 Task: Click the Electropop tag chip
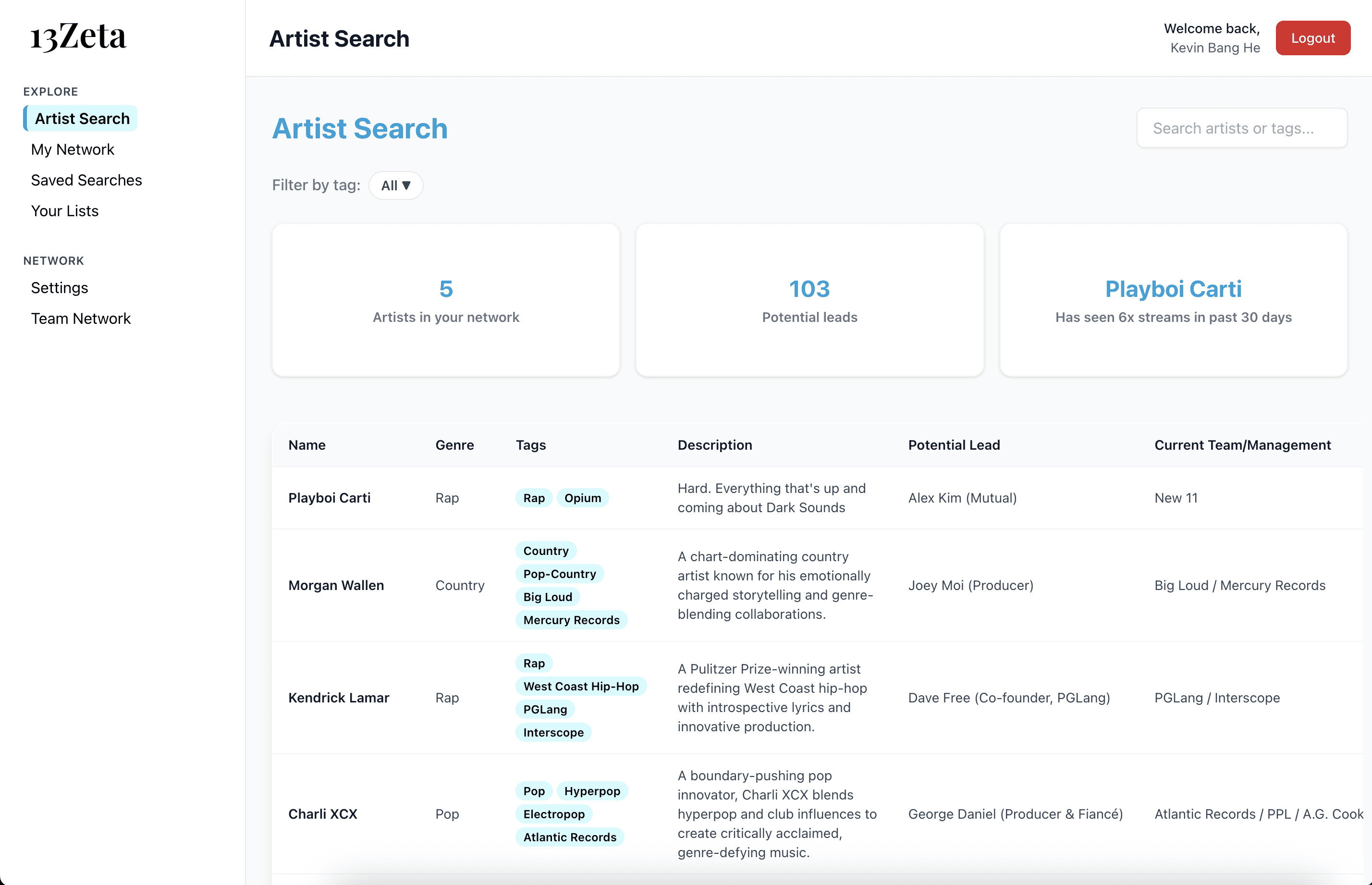pyautogui.click(x=554, y=814)
